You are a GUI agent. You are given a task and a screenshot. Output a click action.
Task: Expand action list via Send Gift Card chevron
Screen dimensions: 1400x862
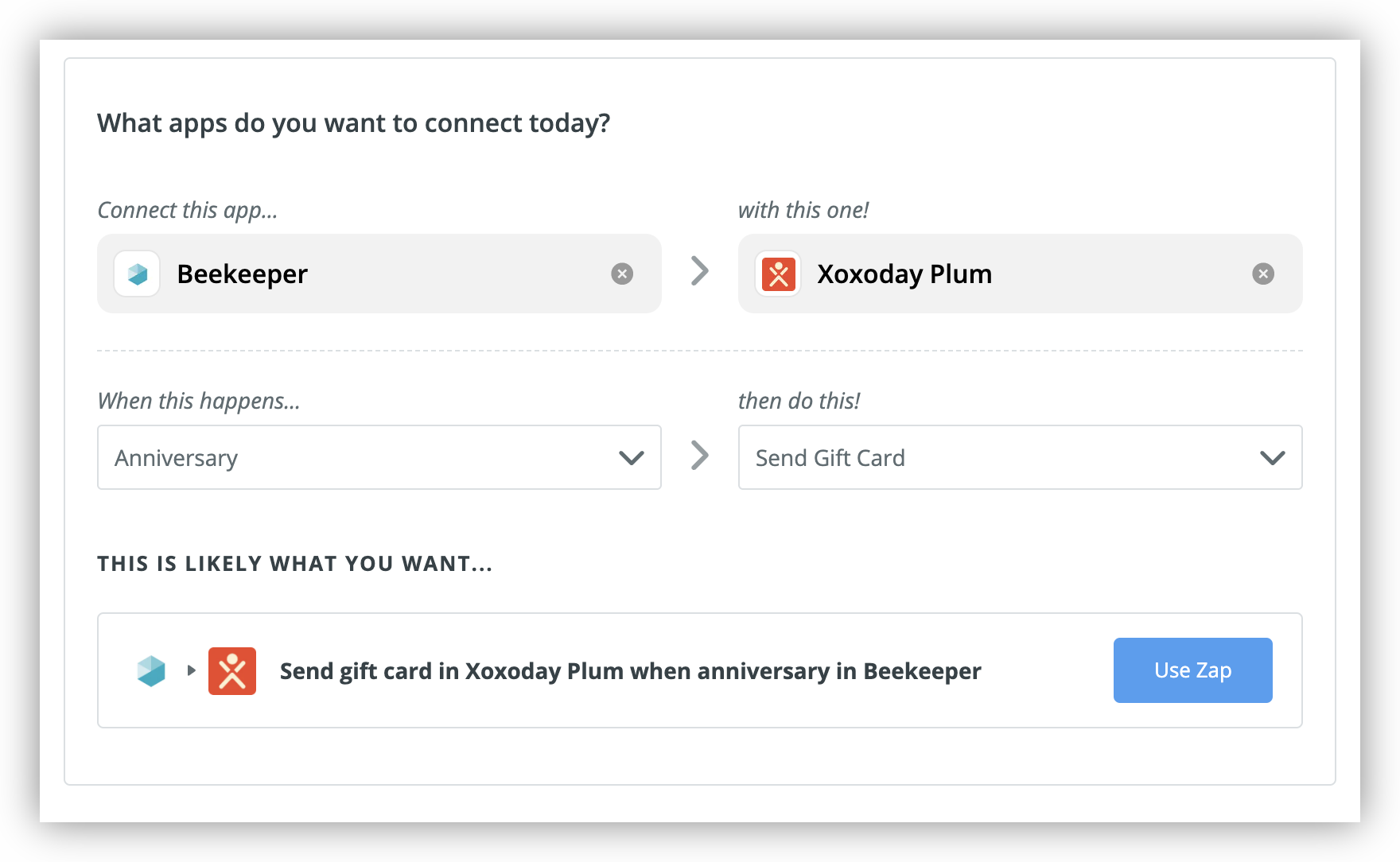pyautogui.click(x=1273, y=458)
